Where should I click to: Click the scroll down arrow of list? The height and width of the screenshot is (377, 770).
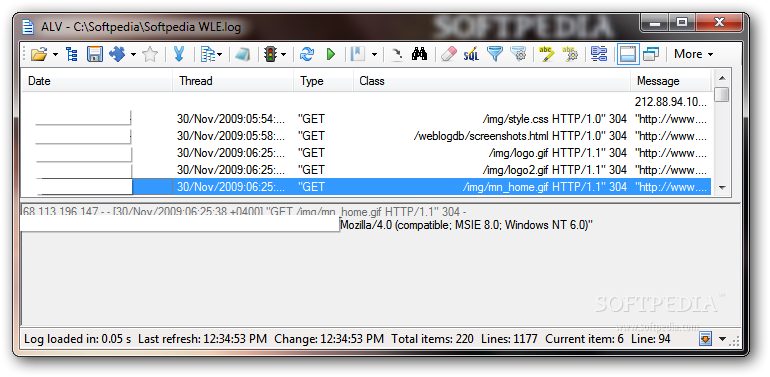721,188
